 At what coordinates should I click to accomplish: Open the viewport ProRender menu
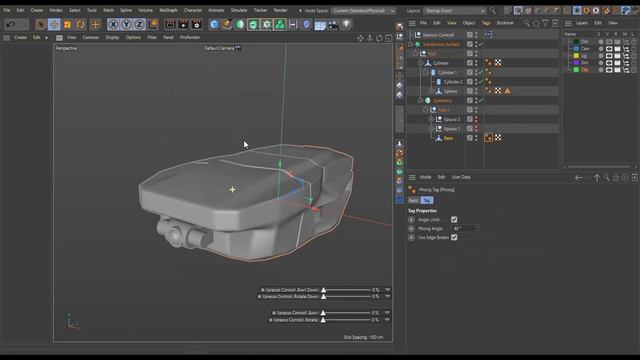point(190,37)
